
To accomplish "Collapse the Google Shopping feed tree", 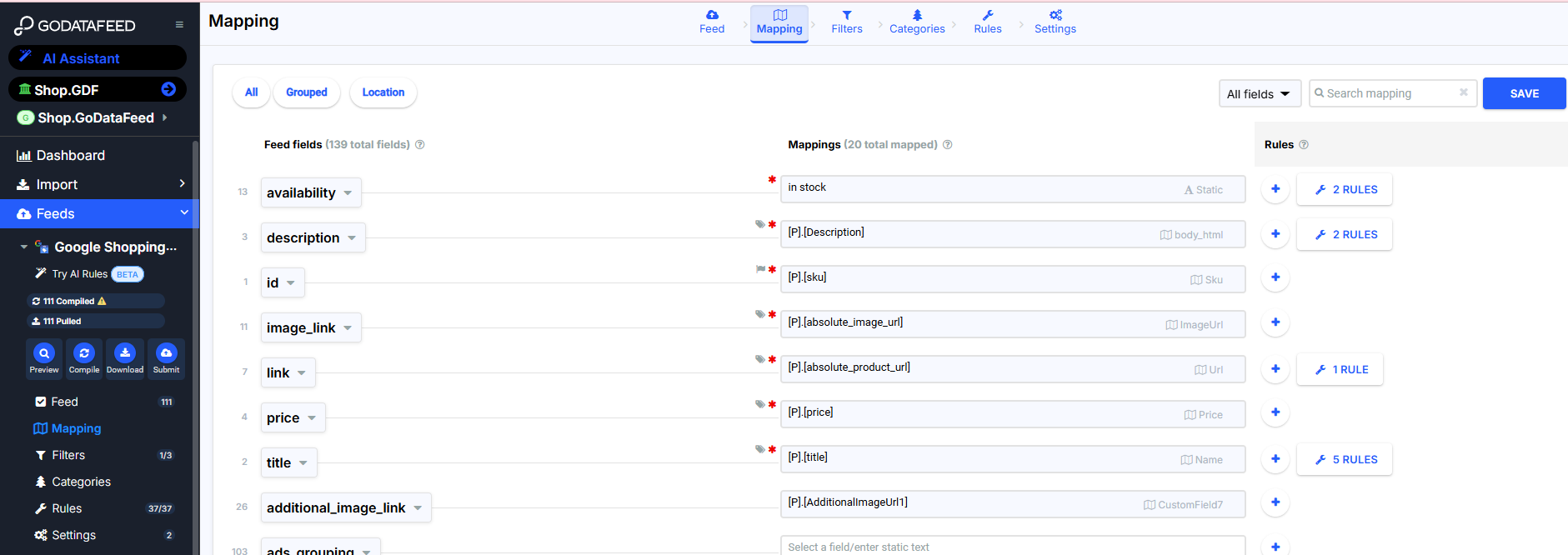I will [23, 247].
